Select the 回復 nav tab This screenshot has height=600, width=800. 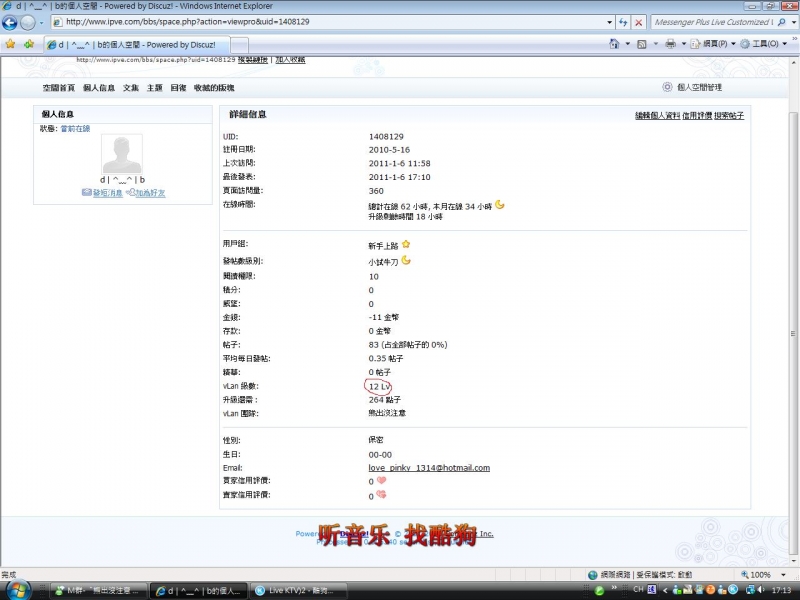tap(178, 88)
